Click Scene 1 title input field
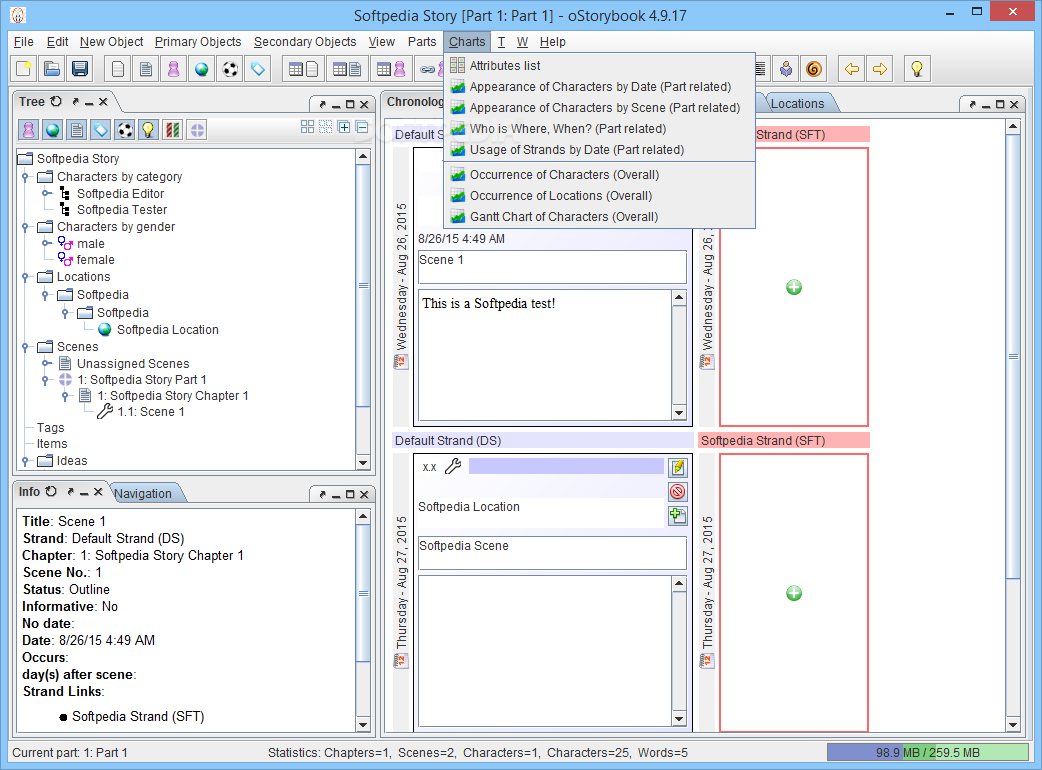This screenshot has width=1042, height=770. click(552, 267)
